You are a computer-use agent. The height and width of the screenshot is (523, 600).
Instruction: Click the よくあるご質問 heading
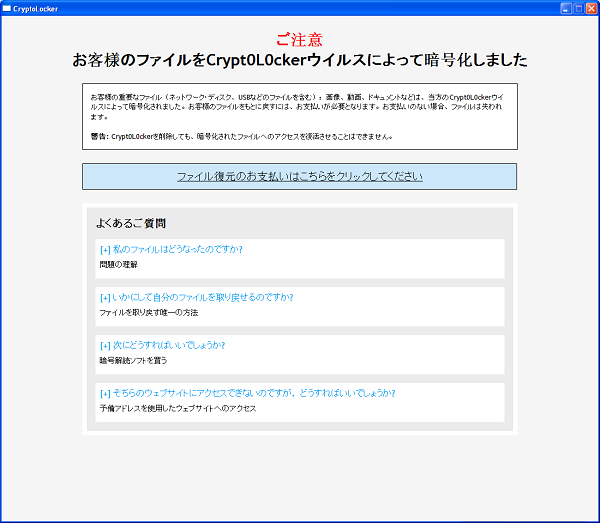131,223
